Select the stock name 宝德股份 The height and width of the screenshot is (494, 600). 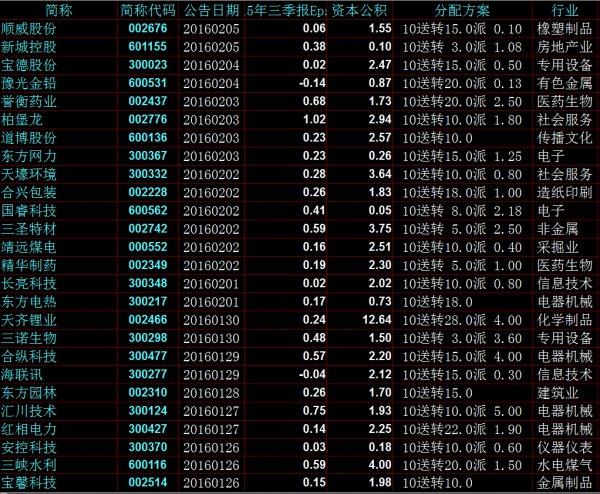click(29, 65)
